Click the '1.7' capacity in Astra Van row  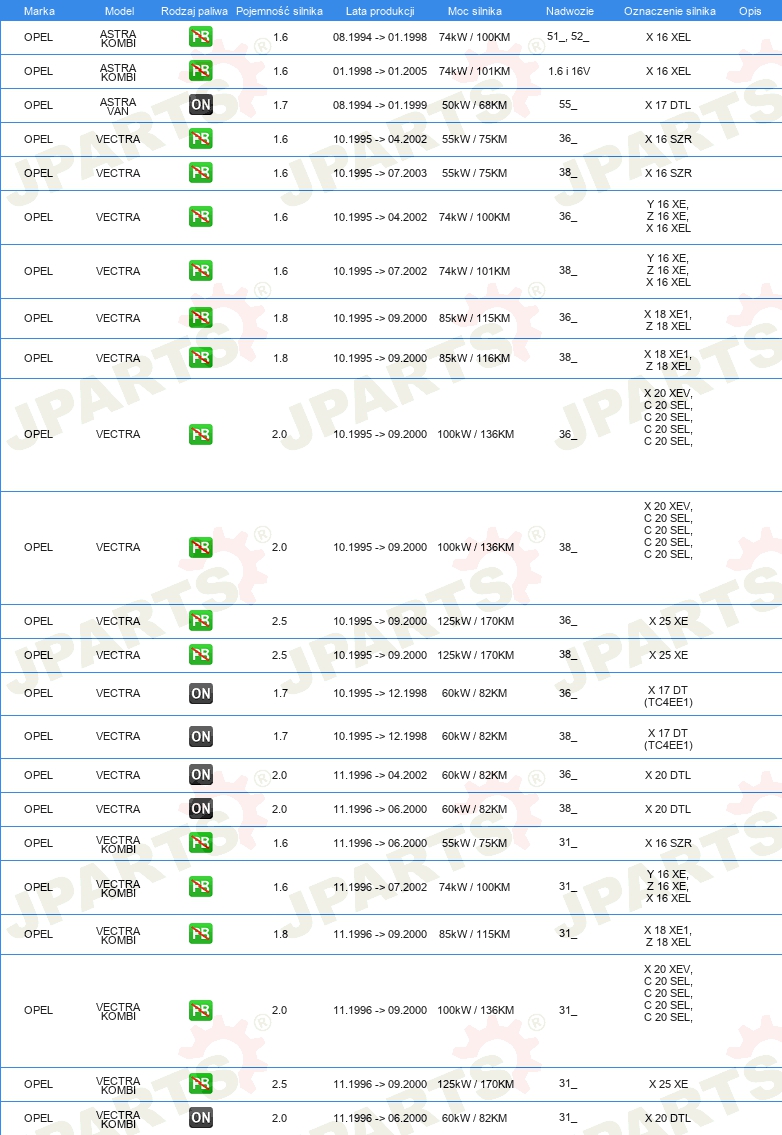(x=281, y=105)
